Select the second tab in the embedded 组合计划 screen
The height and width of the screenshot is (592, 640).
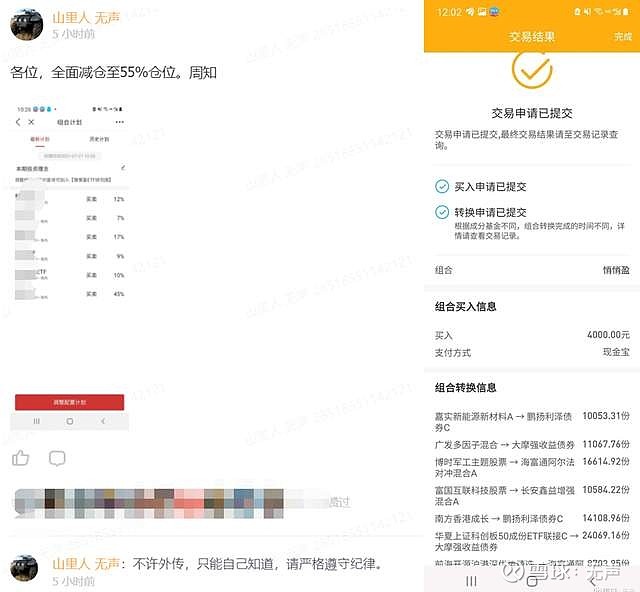[99, 139]
